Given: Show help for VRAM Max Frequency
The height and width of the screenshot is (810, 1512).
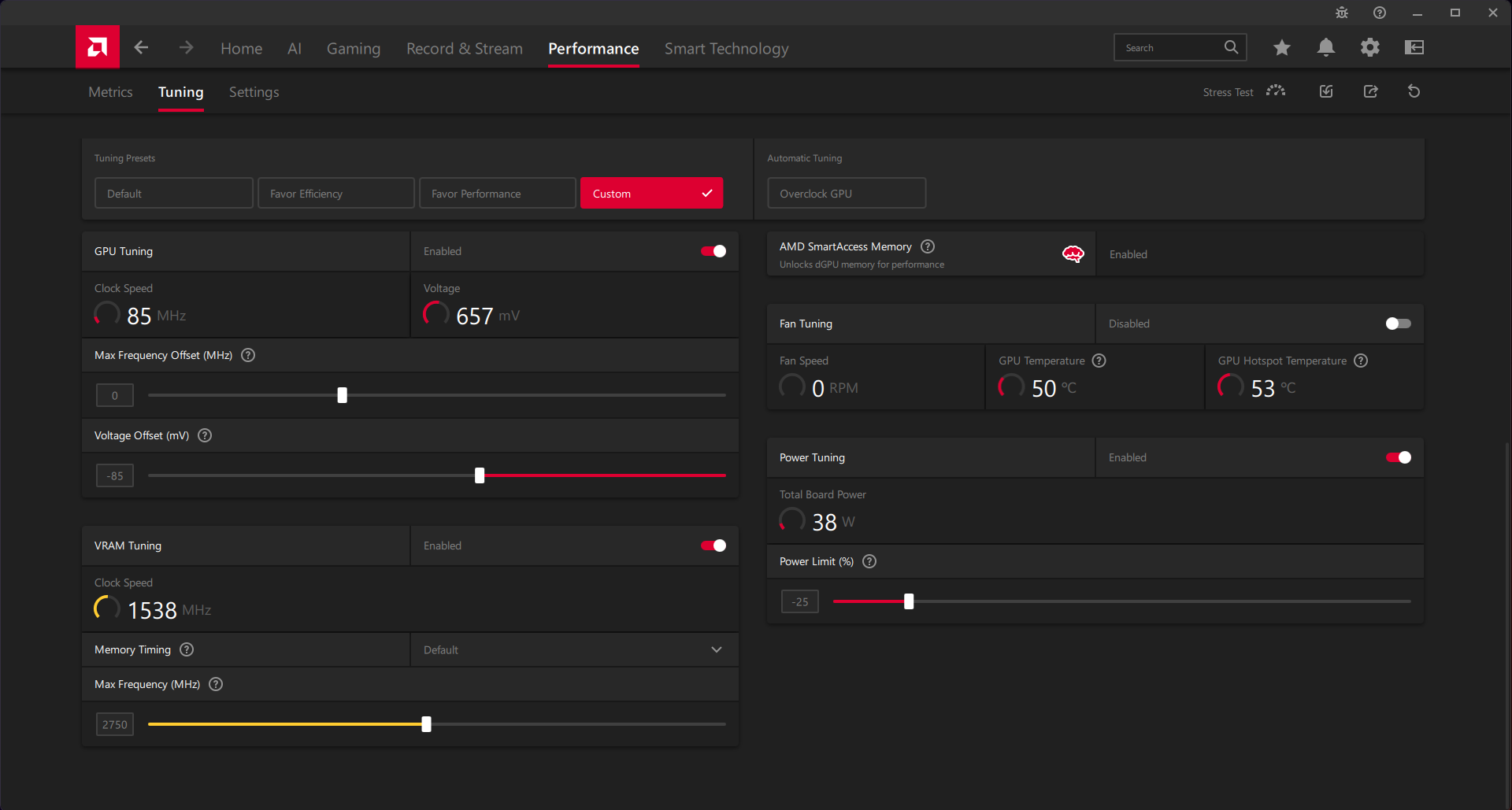Looking at the screenshot, I should (216, 684).
